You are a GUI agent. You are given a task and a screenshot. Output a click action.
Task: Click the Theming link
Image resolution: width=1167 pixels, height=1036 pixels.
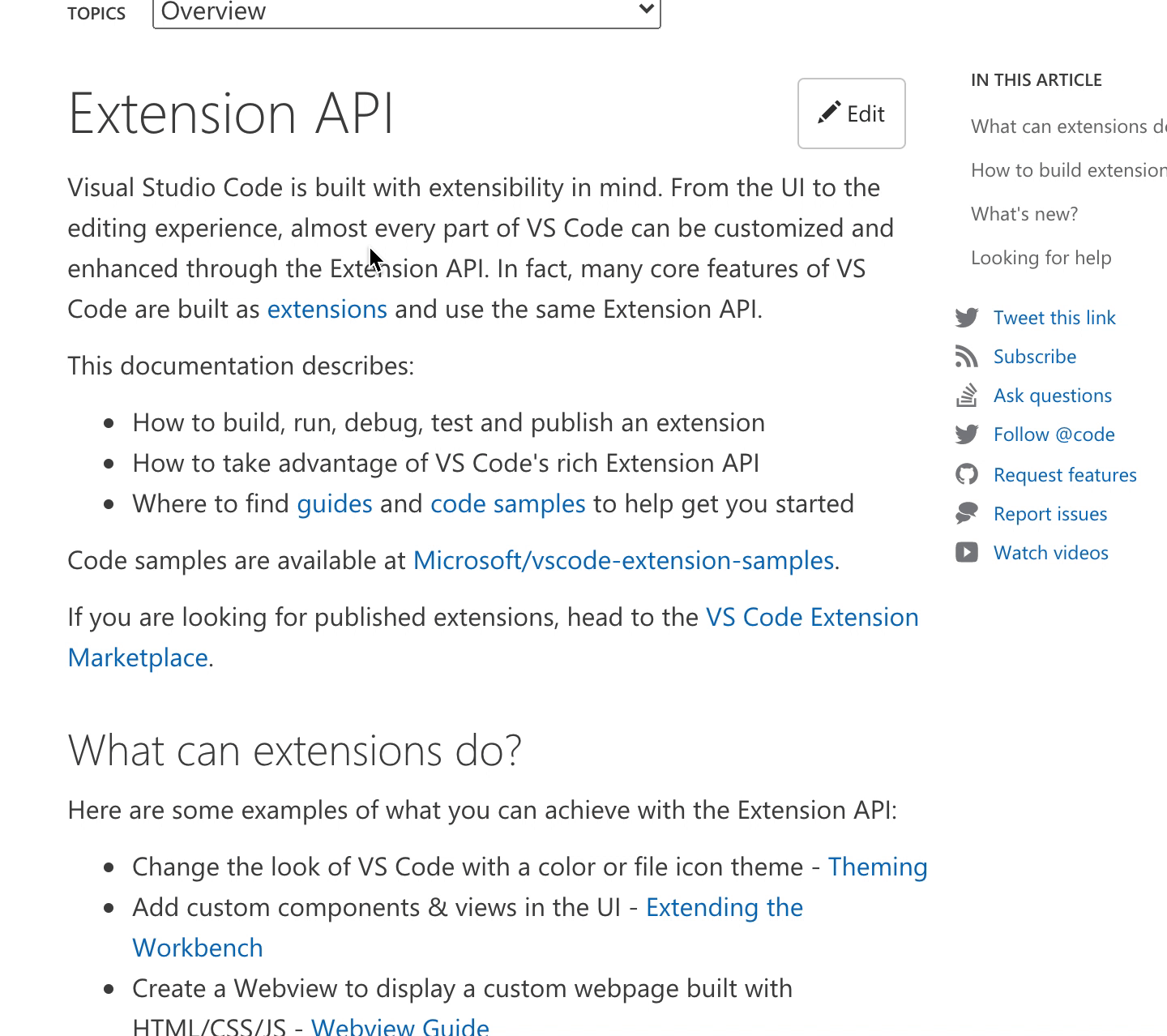coord(878,866)
